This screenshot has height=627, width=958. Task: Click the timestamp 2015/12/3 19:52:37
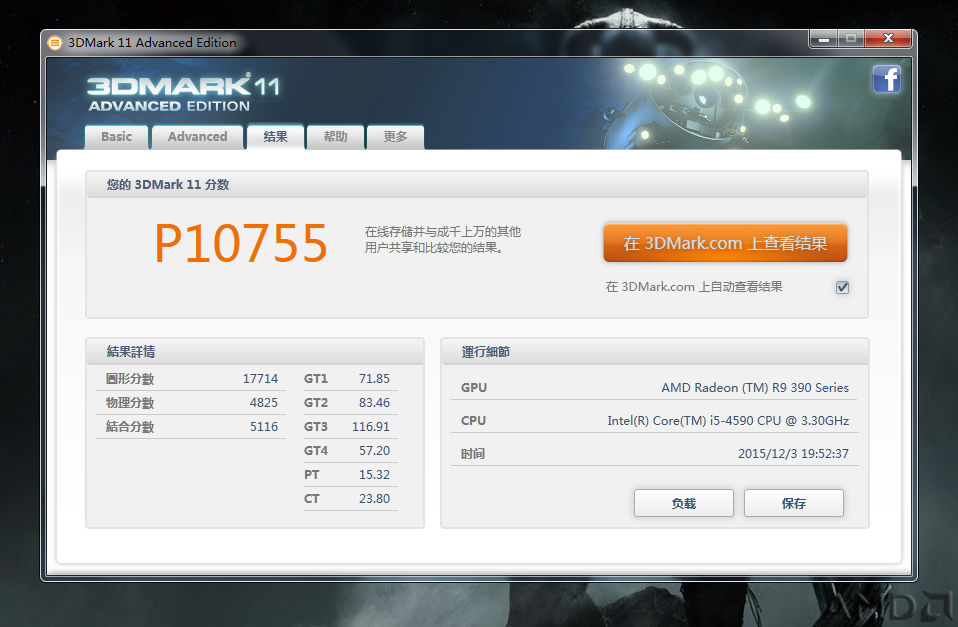[793, 453]
